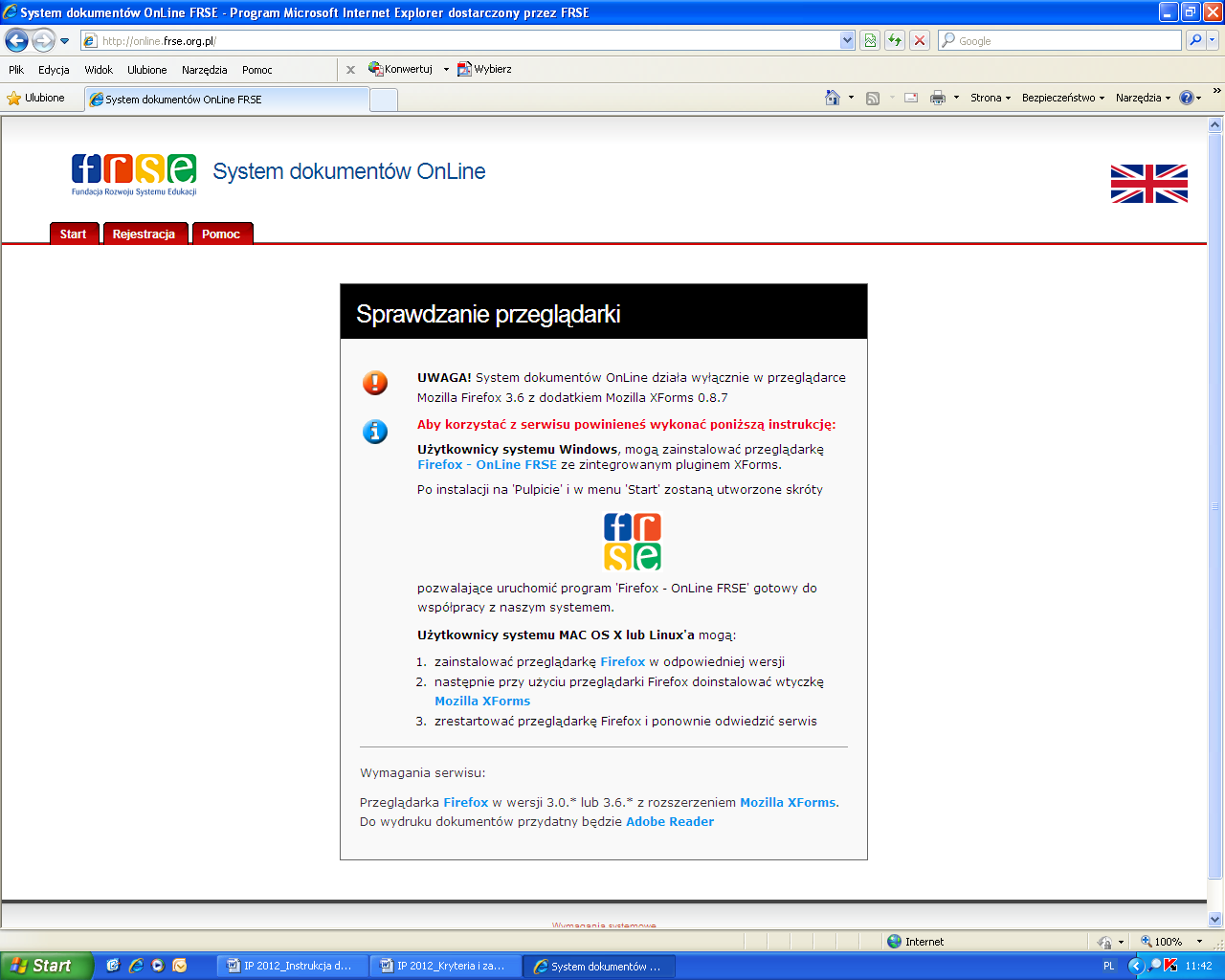Click the media player quick launch icon

click(158, 966)
